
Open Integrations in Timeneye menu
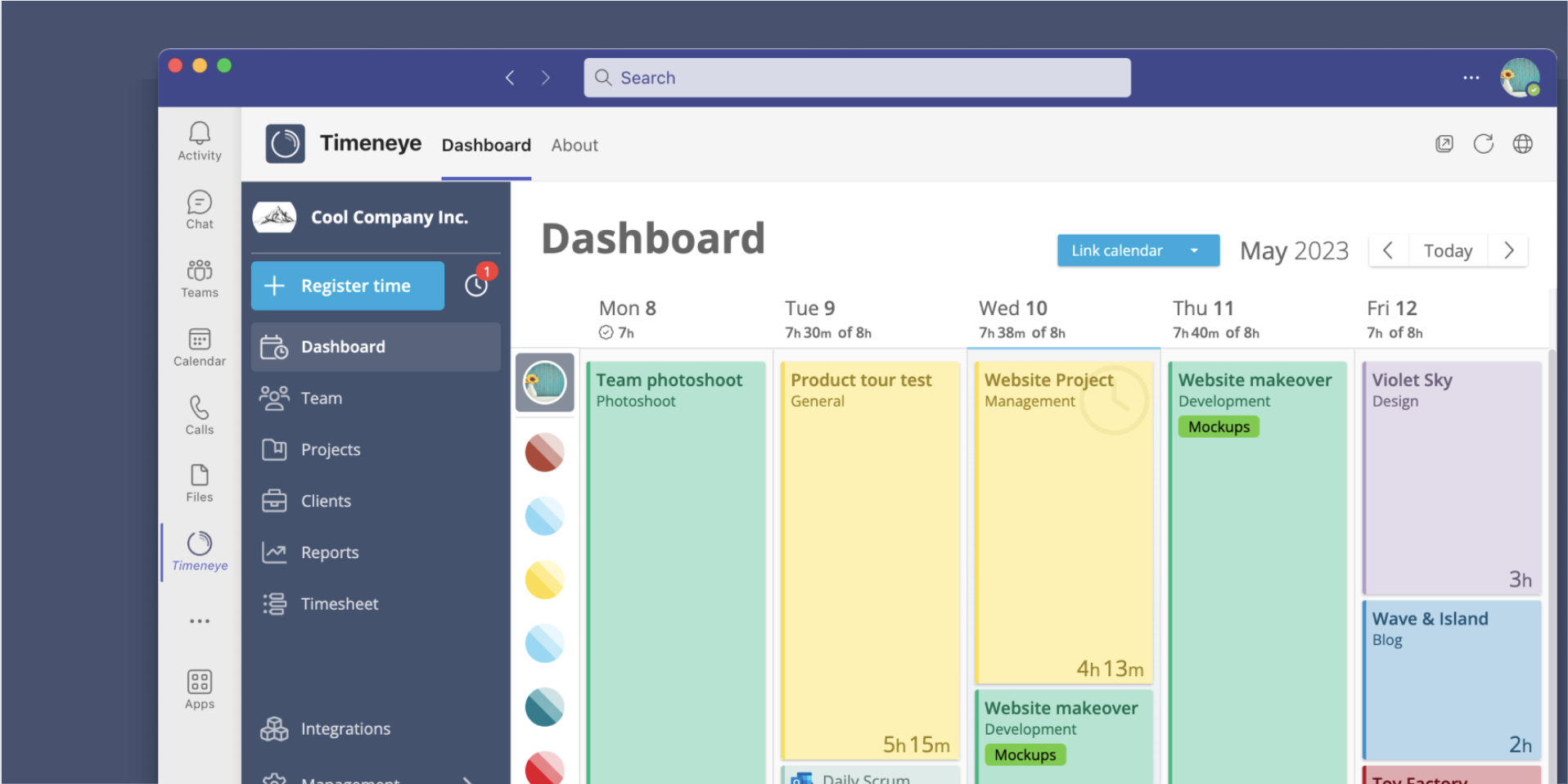376,728
